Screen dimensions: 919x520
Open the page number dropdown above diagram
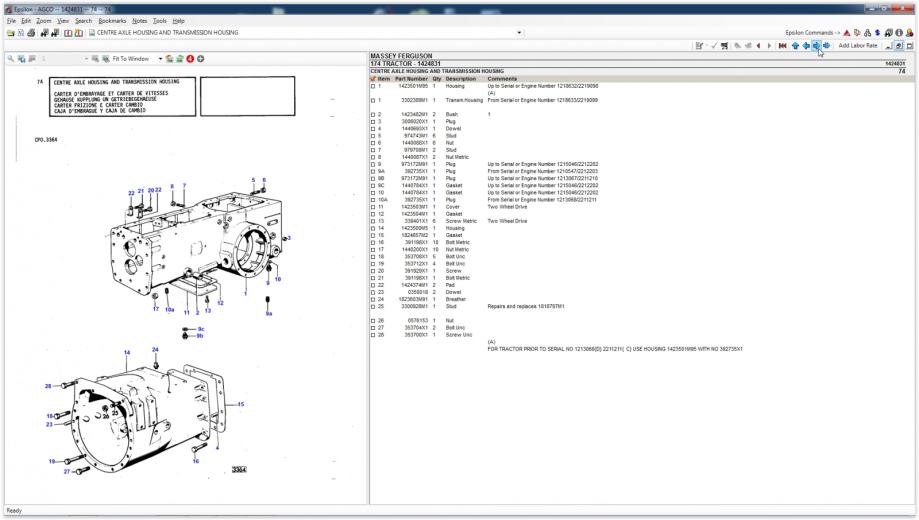(x=86, y=59)
